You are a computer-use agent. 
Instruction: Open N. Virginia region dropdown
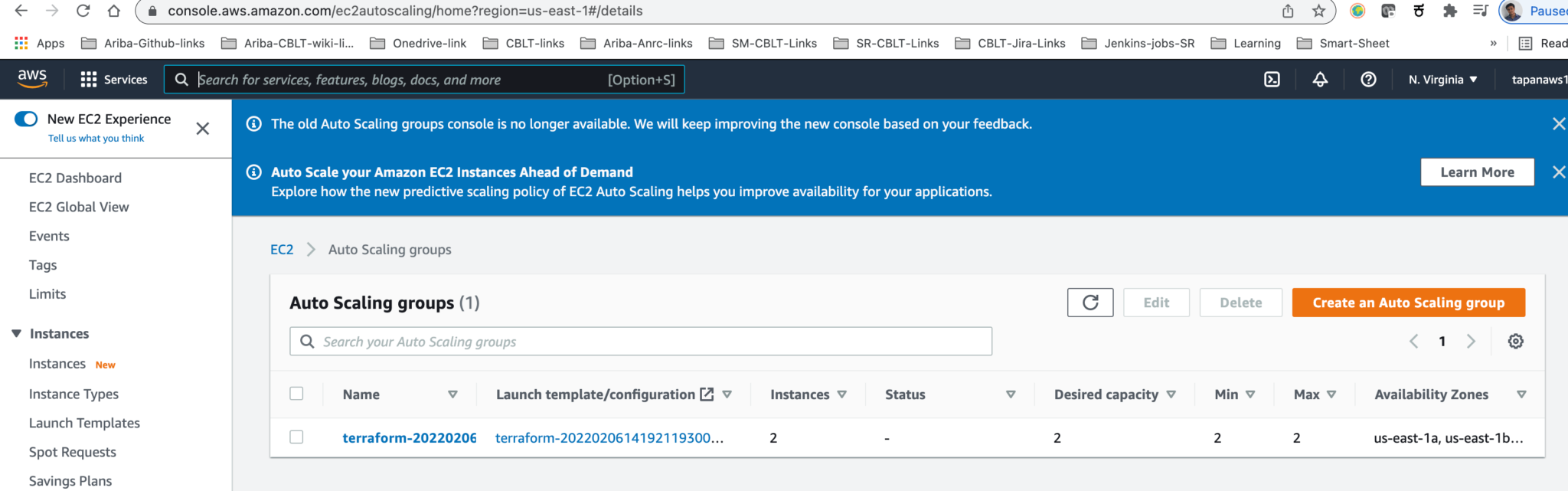click(1442, 80)
